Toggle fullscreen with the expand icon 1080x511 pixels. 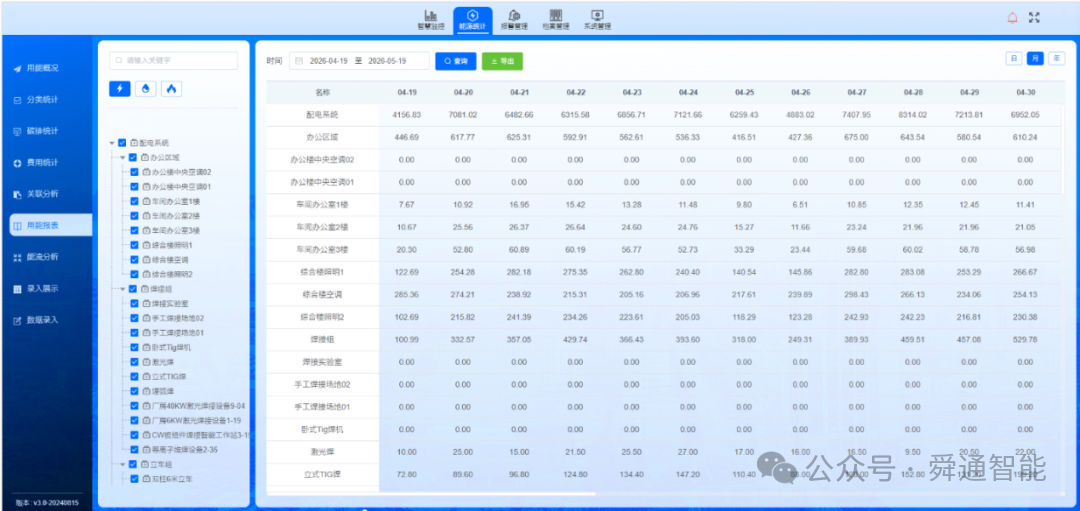click(x=1034, y=18)
